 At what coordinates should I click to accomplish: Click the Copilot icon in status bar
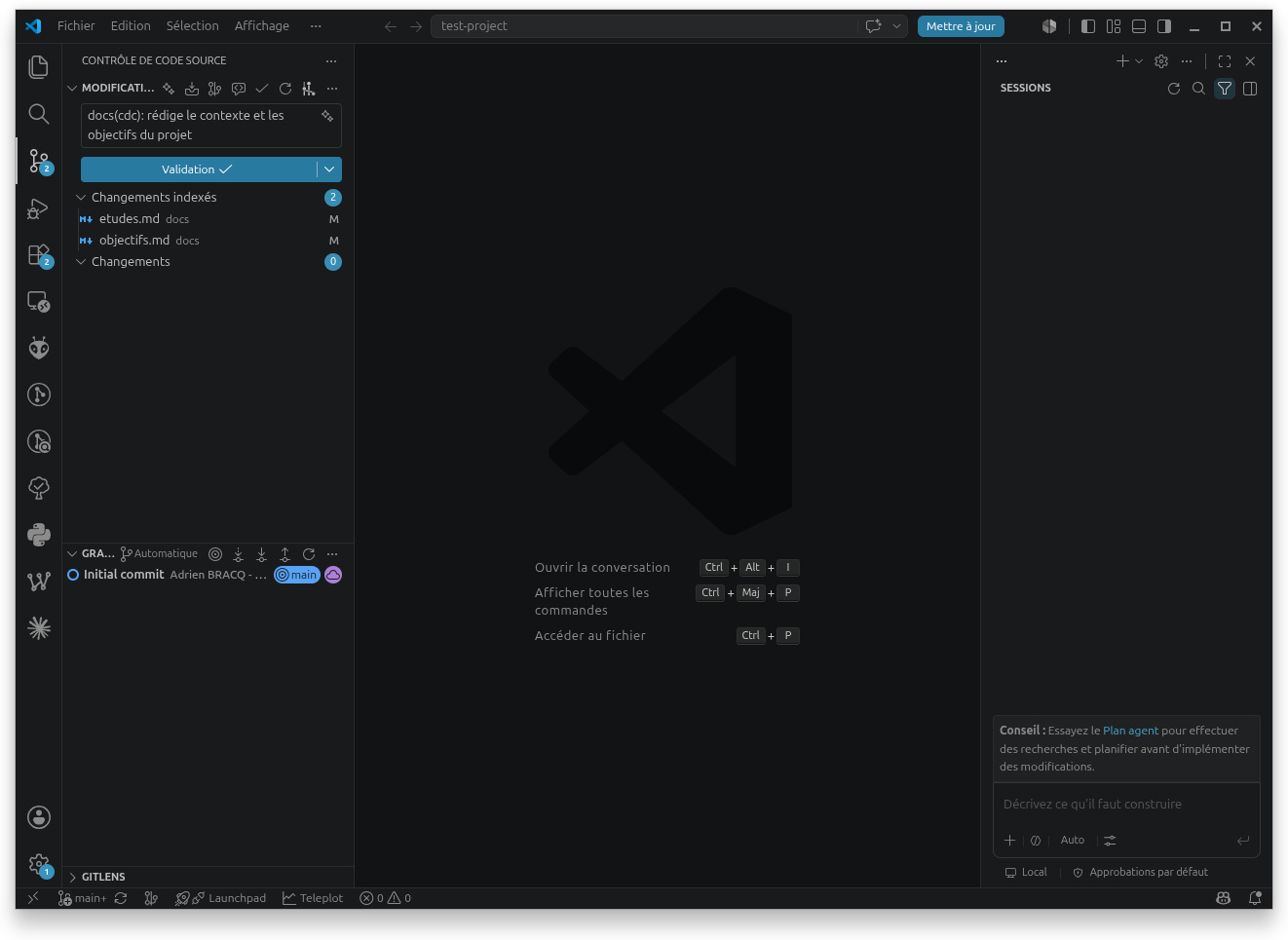click(1224, 898)
